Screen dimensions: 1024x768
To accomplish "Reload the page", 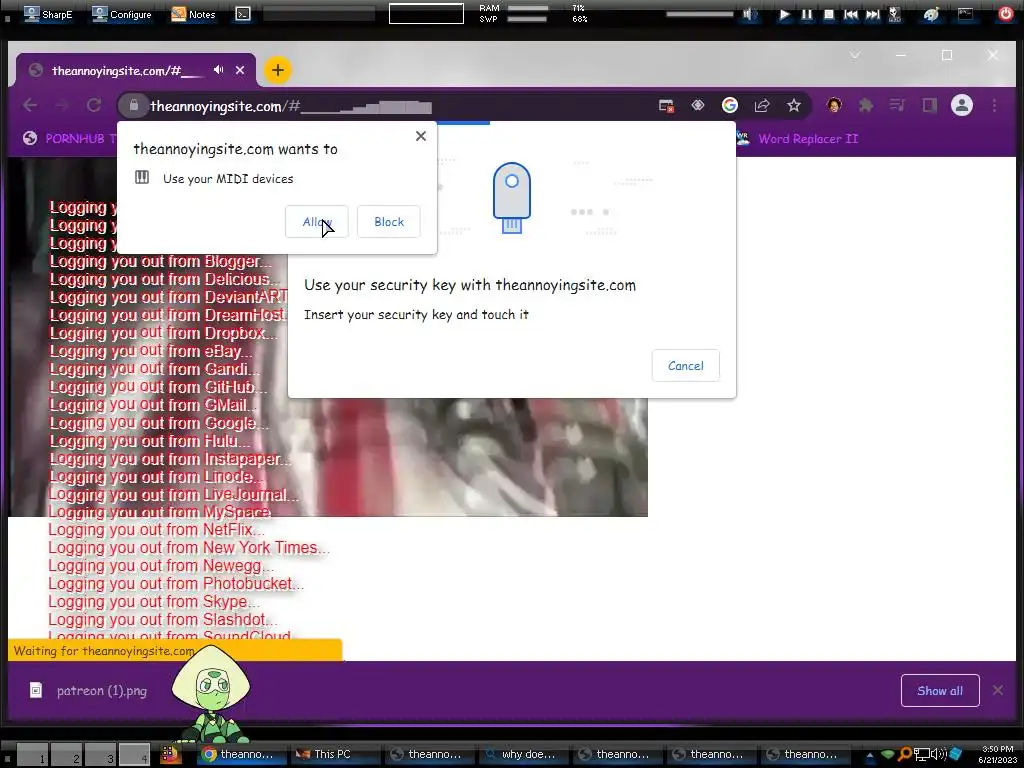I will coord(94,105).
